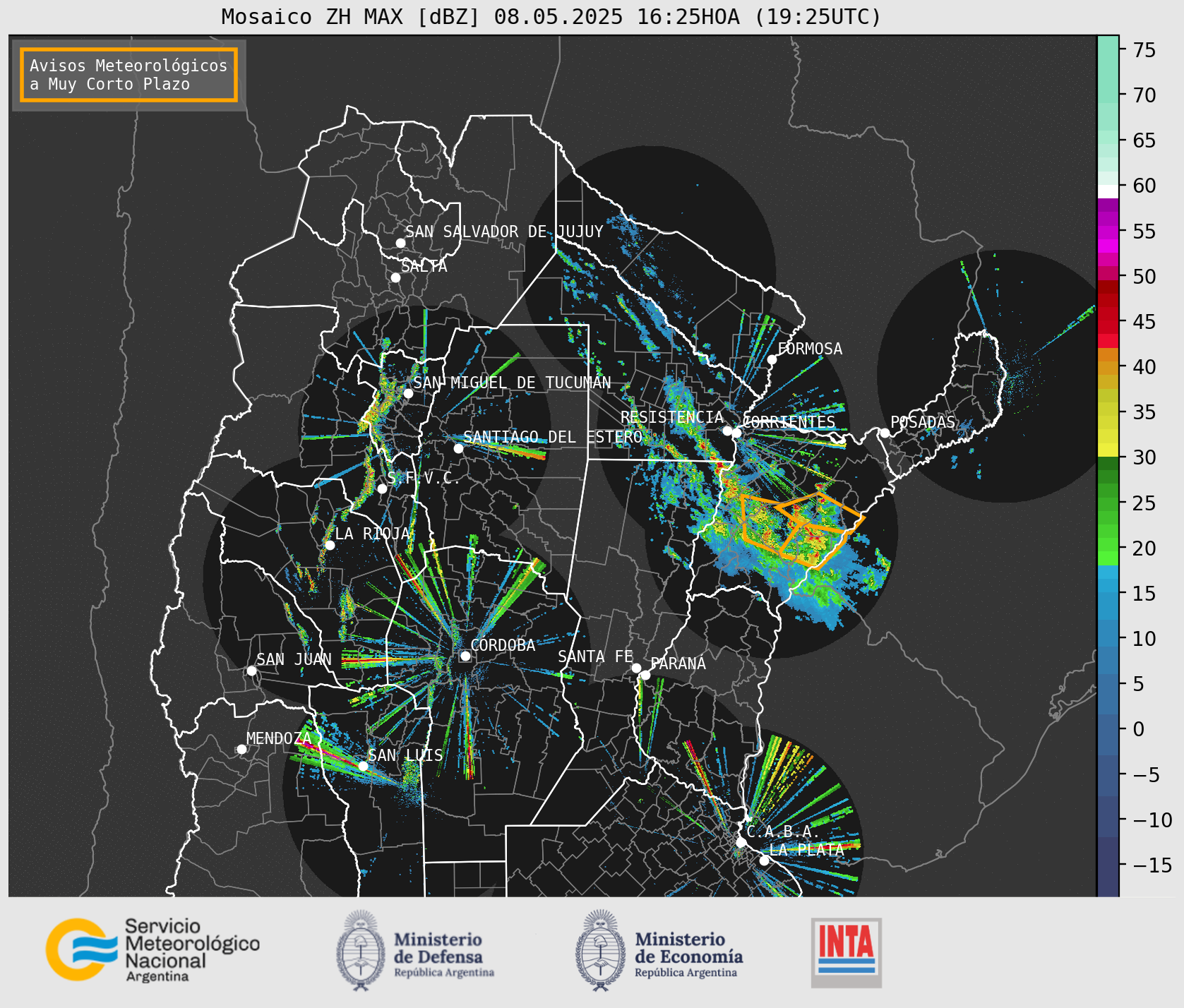Click the SAN SALVADOR DE JUJUY label
Screen dimensions: 1184x1008
pos(504,232)
